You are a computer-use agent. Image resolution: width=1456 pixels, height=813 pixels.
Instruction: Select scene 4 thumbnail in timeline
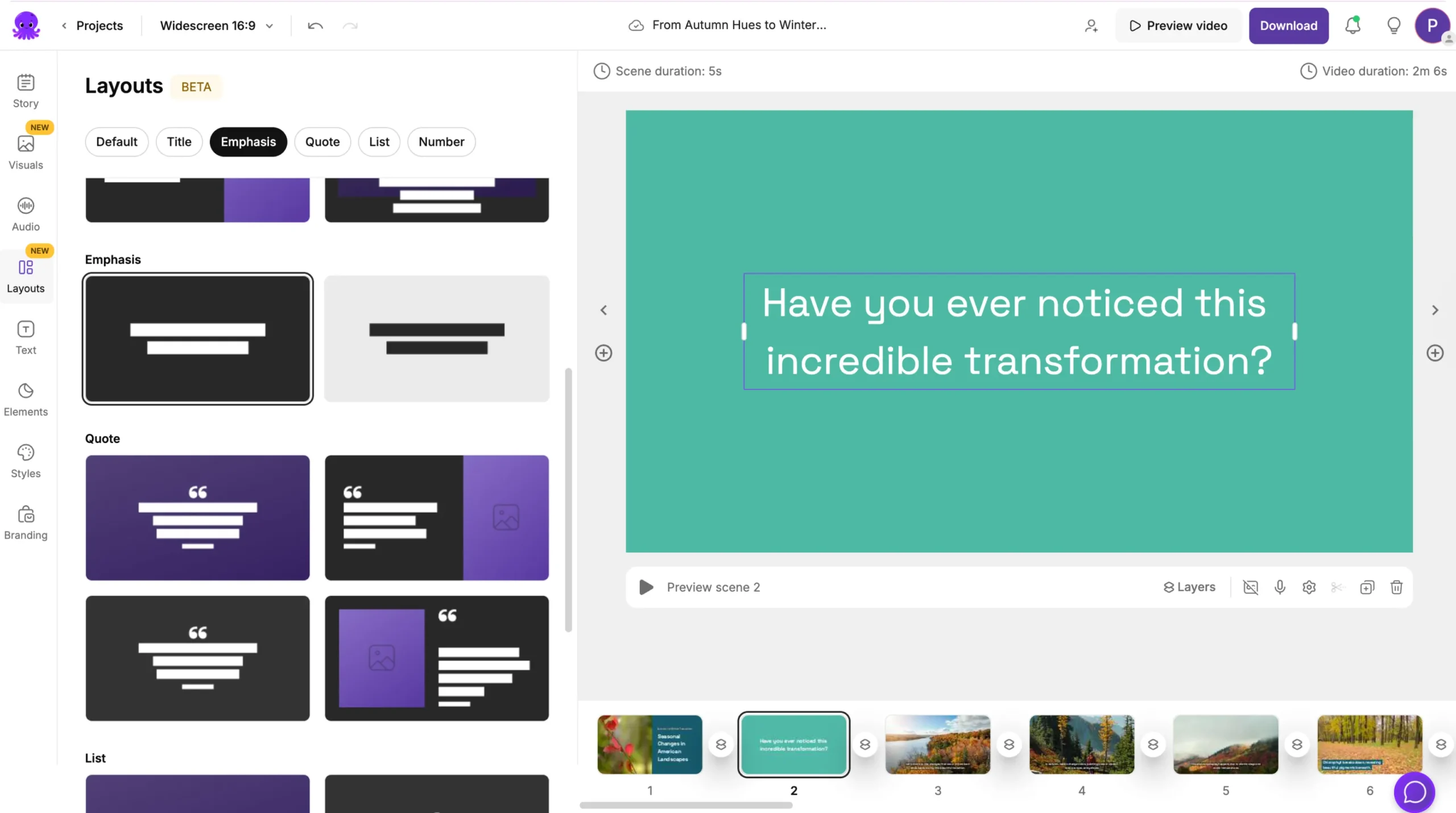[x=1081, y=744]
